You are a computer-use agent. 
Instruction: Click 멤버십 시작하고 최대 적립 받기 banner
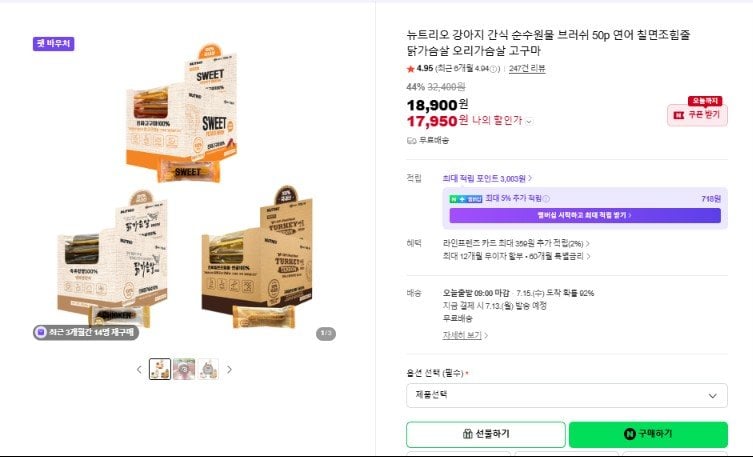click(x=585, y=216)
